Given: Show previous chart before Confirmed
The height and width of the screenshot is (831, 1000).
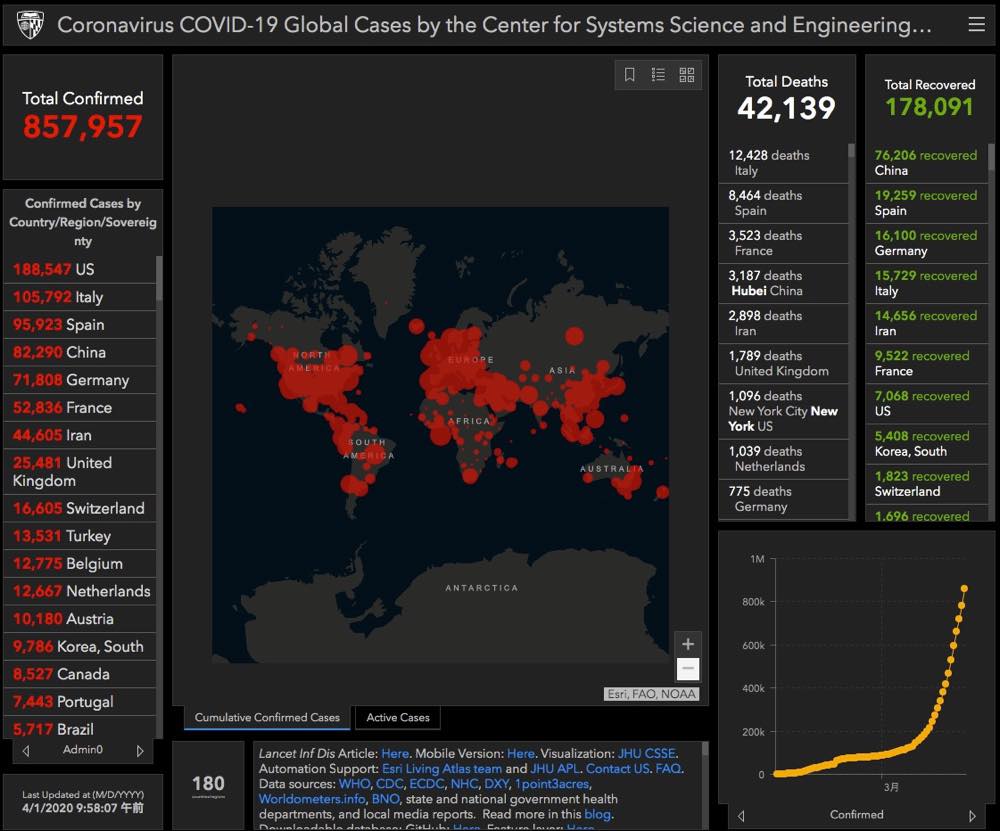Looking at the screenshot, I should pos(740,815).
